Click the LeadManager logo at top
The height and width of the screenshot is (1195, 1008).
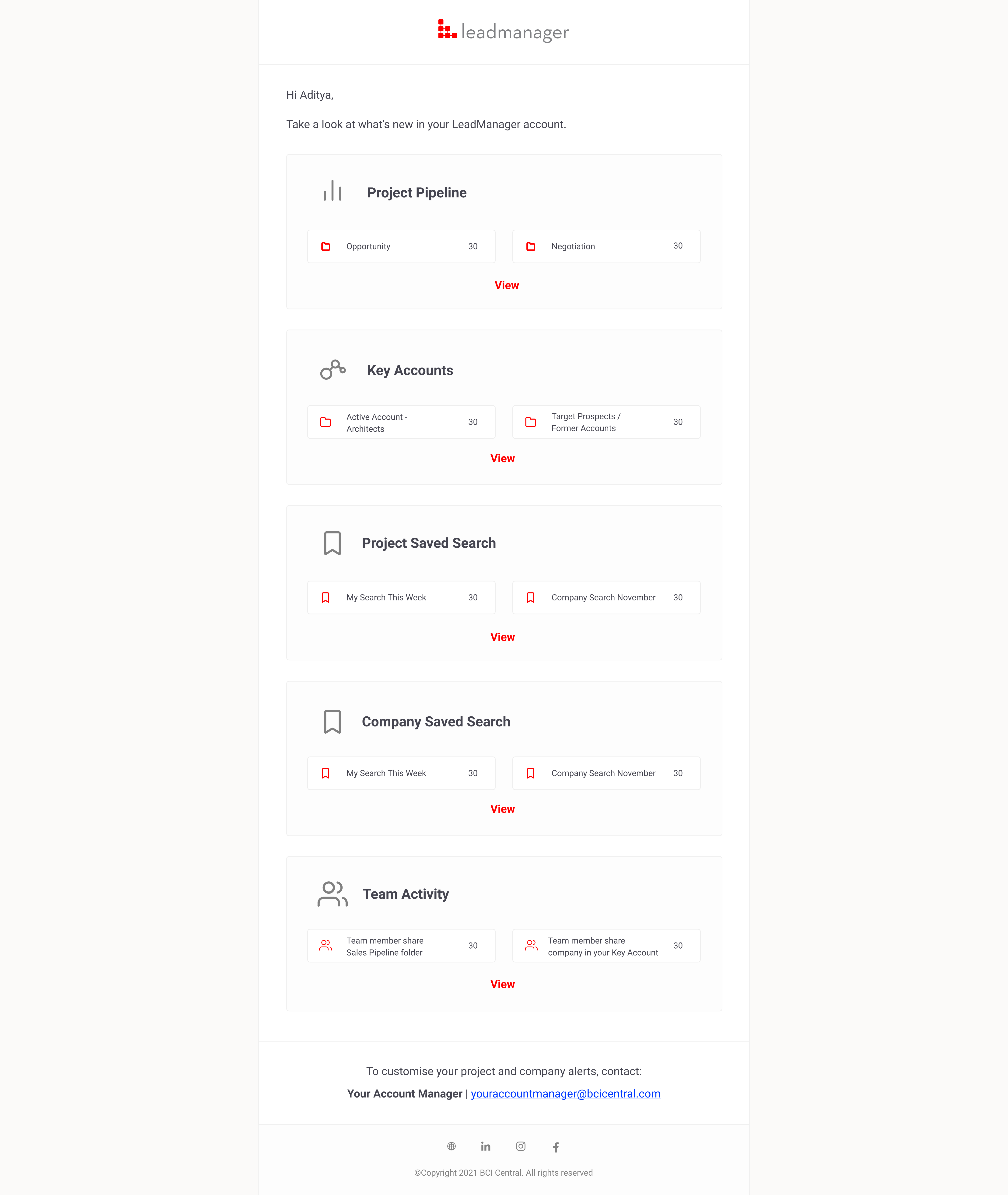coord(504,32)
